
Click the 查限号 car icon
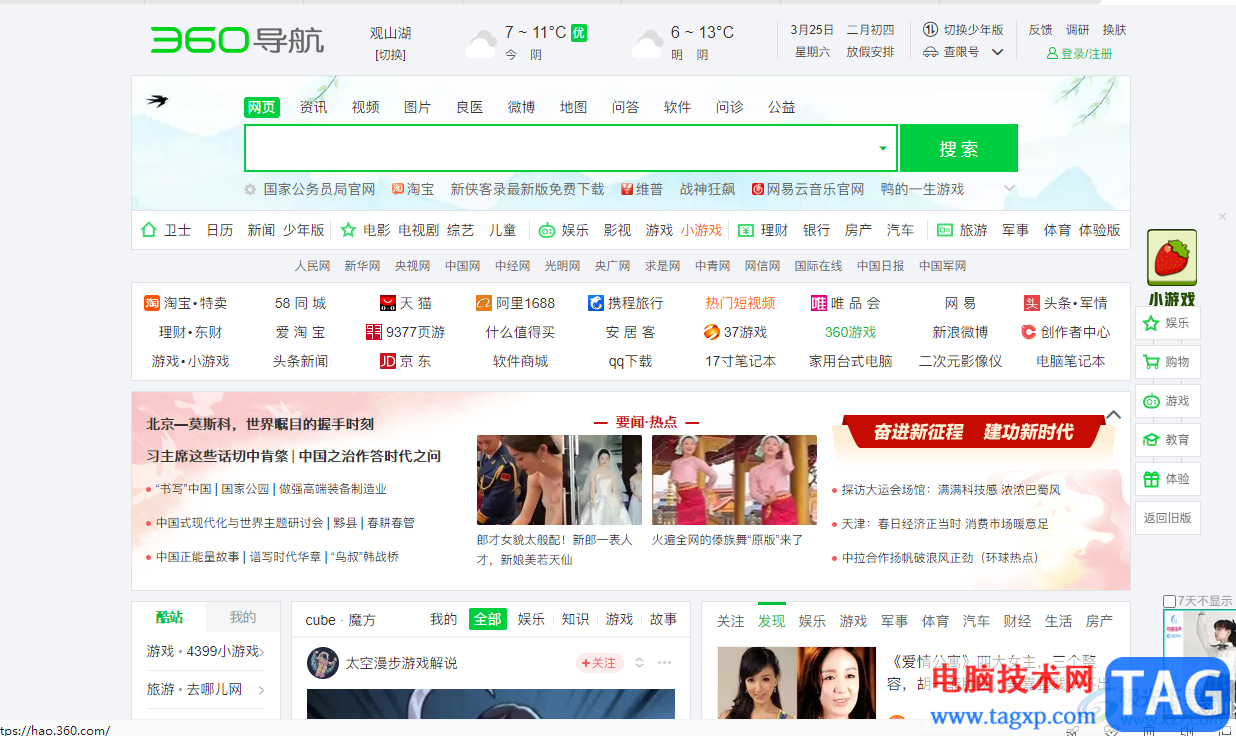click(931, 52)
